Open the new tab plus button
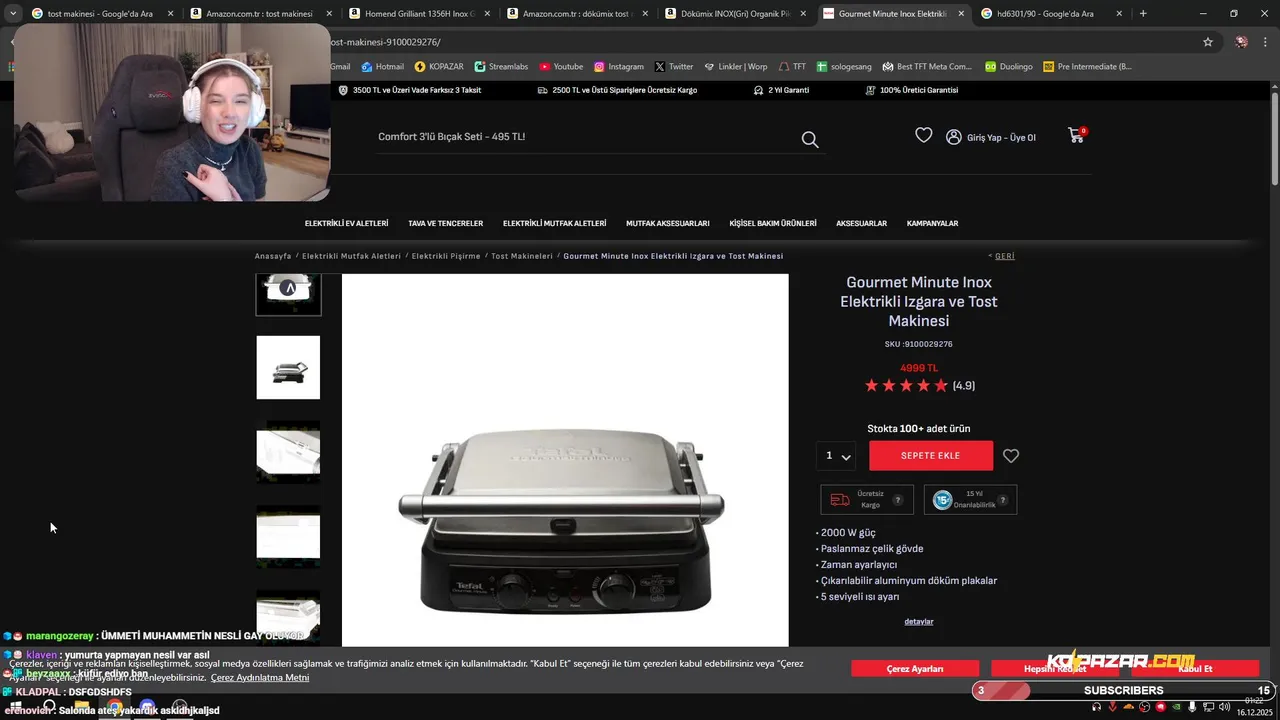The height and width of the screenshot is (720, 1280). pyautogui.click(x=1143, y=14)
